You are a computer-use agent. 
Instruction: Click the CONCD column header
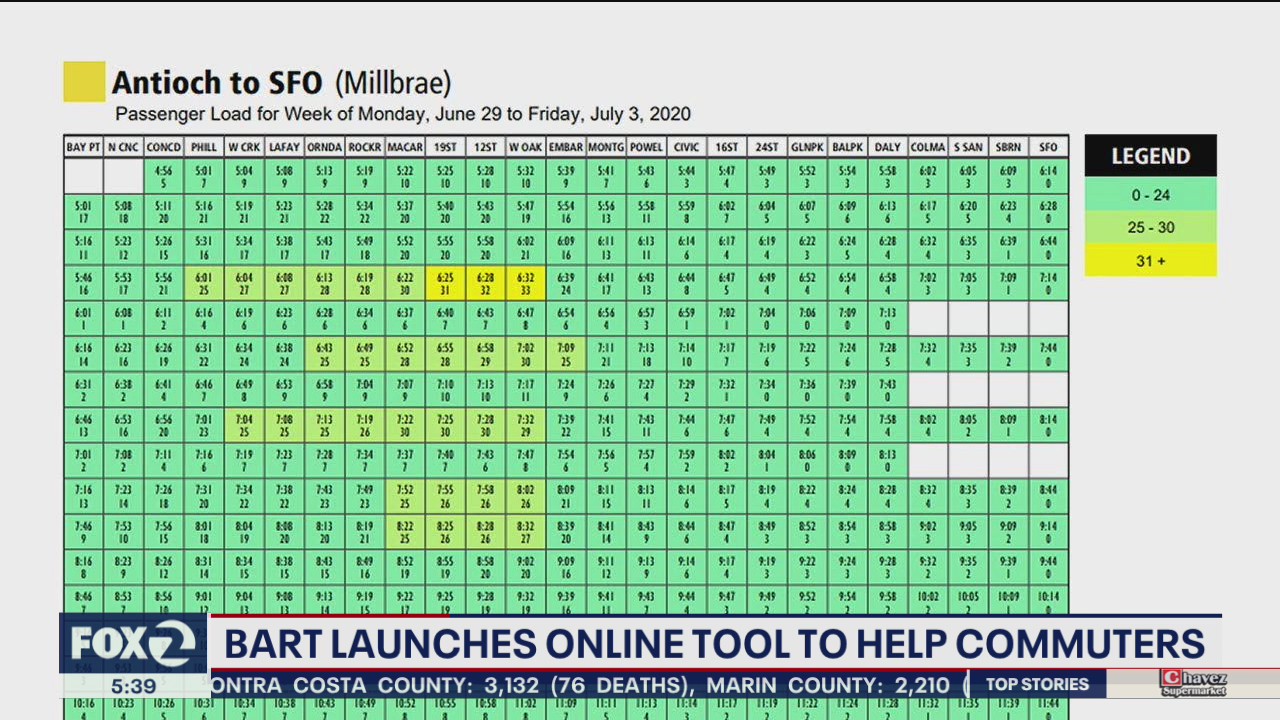[164, 147]
